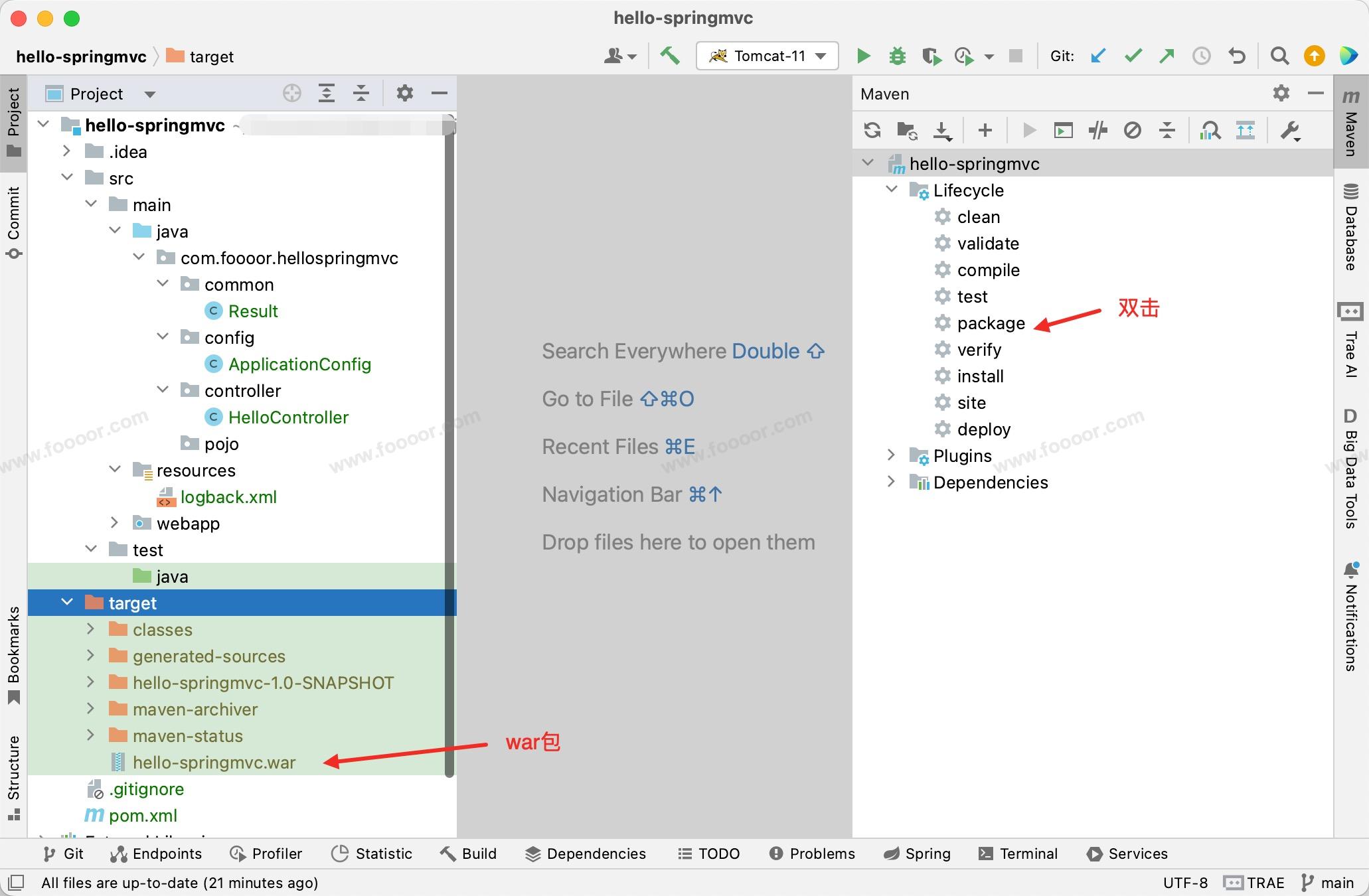This screenshot has width=1369, height=896.
Task: Select the package lifecycle goal
Action: point(991,323)
